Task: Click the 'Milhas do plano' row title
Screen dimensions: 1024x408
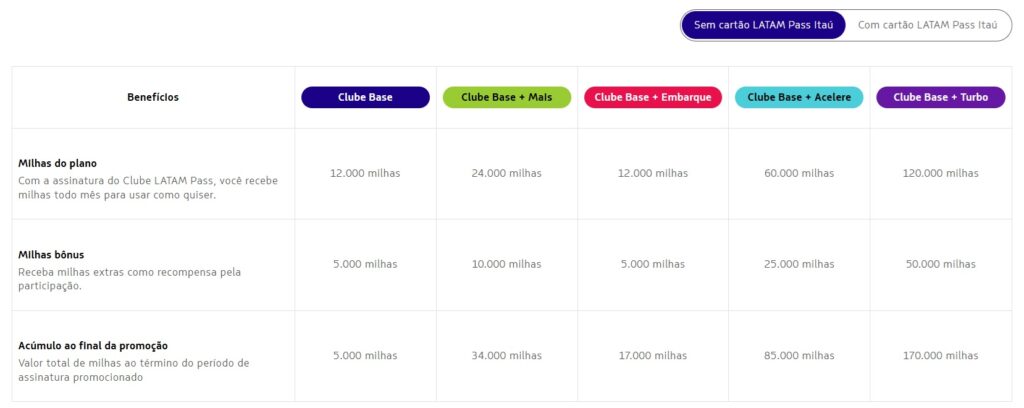Action: click(x=57, y=162)
